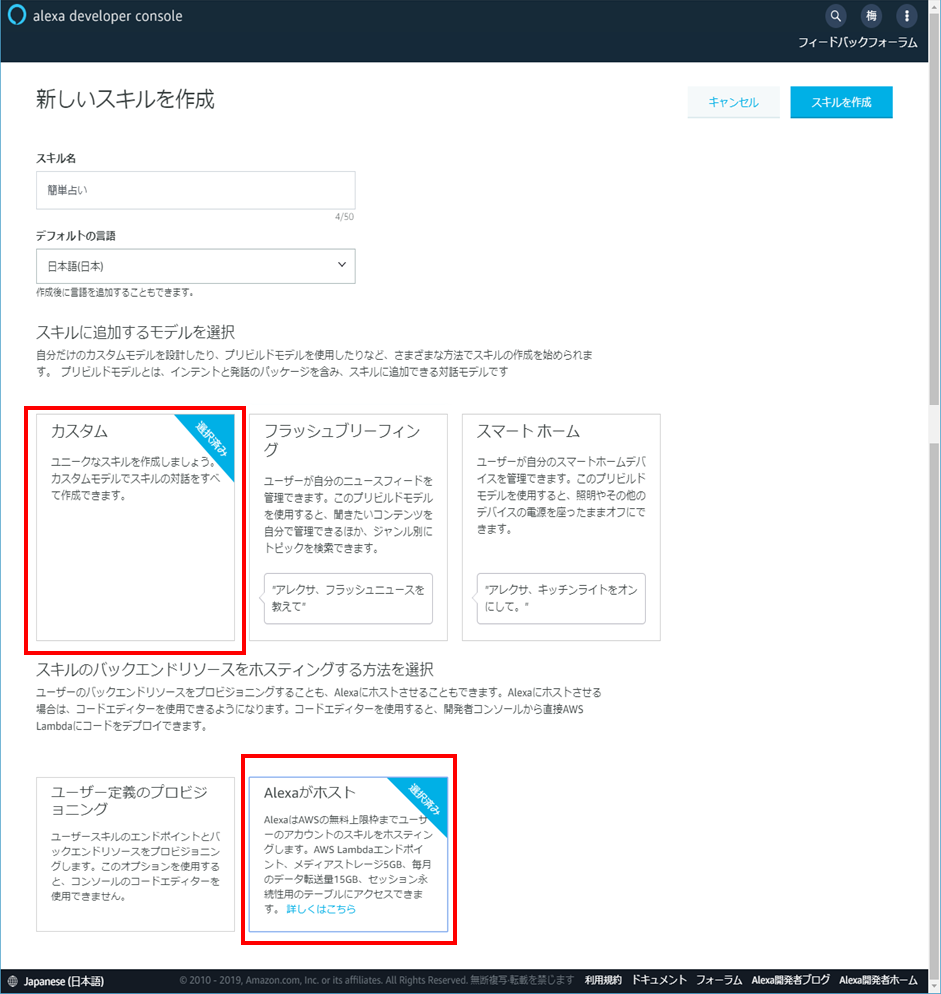Click the アレクサ、フラッシュニュースを教えて example
This screenshot has width=941, height=994.
(348, 598)
